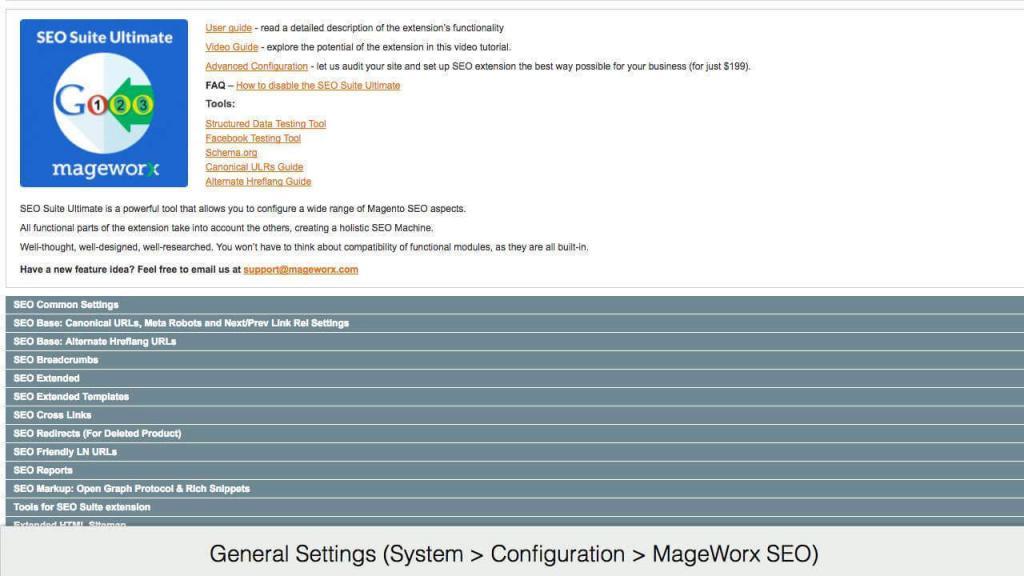Click the SEO Suite Ultimate logo image
Viewport: 1024px width, 576px height.
coord(103,103)
